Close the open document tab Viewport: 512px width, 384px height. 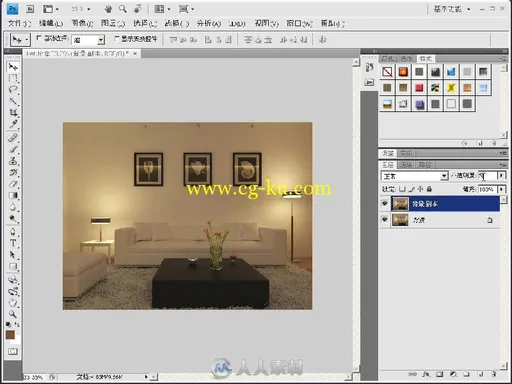coord(135,53)
